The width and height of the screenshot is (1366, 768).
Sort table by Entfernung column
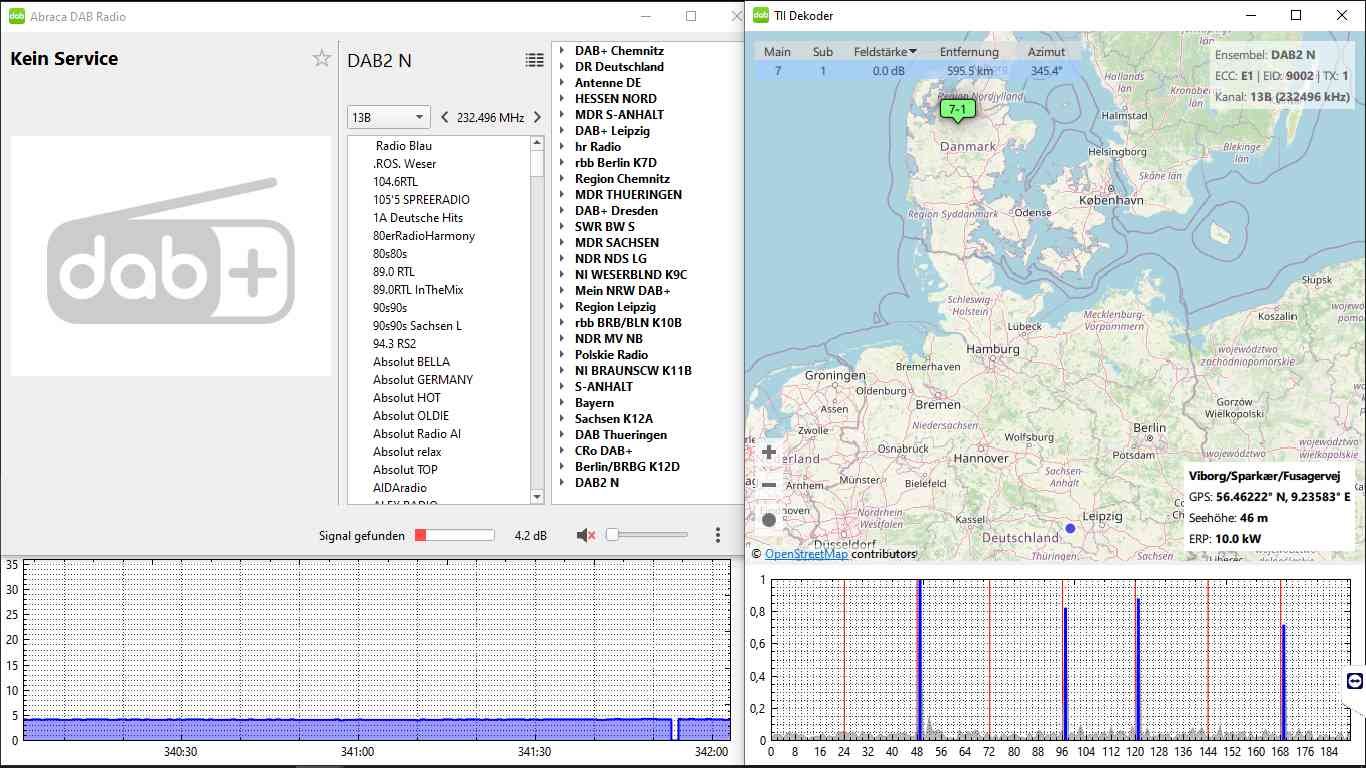click(968, 52)
